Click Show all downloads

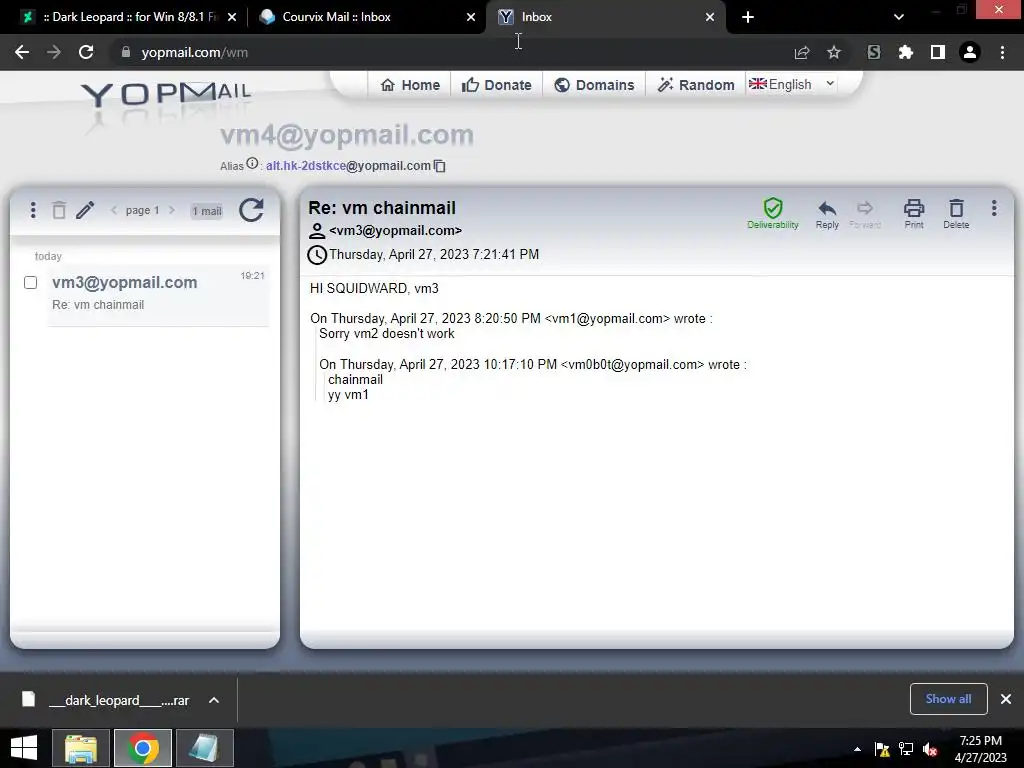(948, 699)
